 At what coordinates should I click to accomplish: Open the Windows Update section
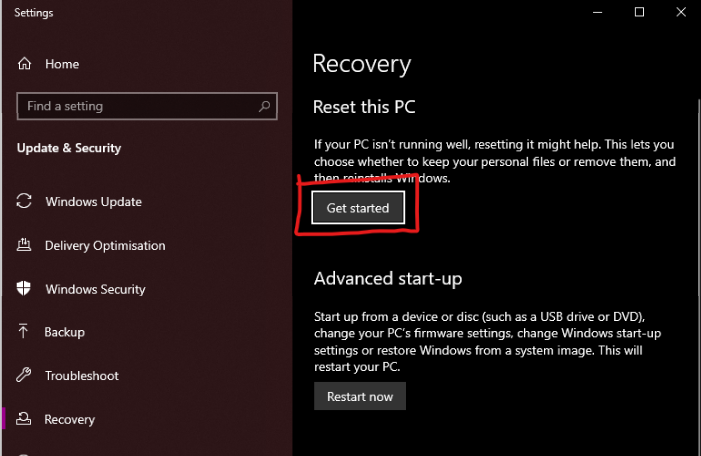pyautogui.click(x=93, y=202)
